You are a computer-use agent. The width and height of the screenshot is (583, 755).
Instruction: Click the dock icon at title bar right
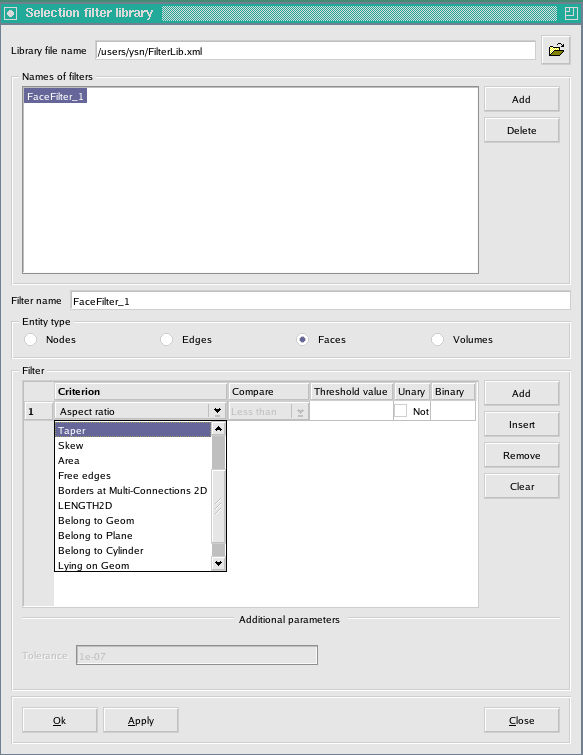click(571, 13)
